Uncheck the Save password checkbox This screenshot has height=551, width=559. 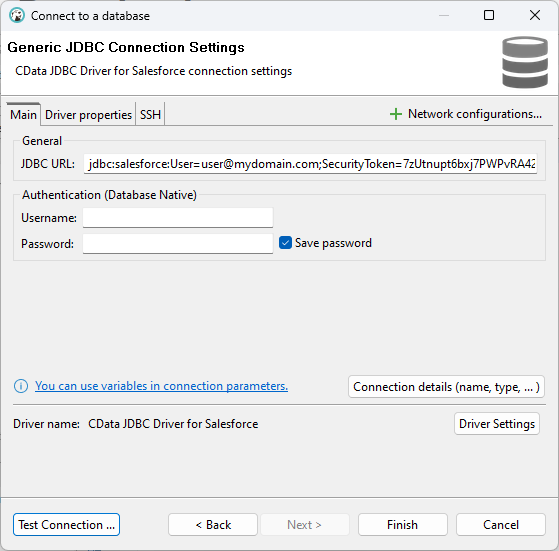click(285, 243)
